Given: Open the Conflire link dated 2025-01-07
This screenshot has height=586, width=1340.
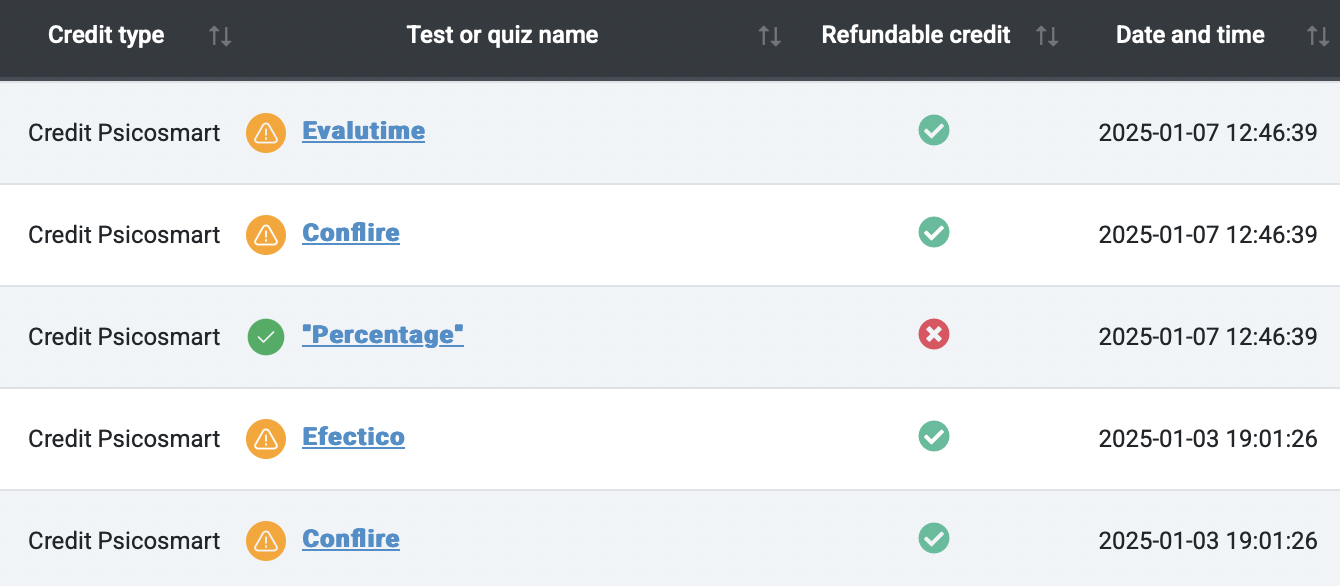Looking at the screenshot, I should click(351, 233).
